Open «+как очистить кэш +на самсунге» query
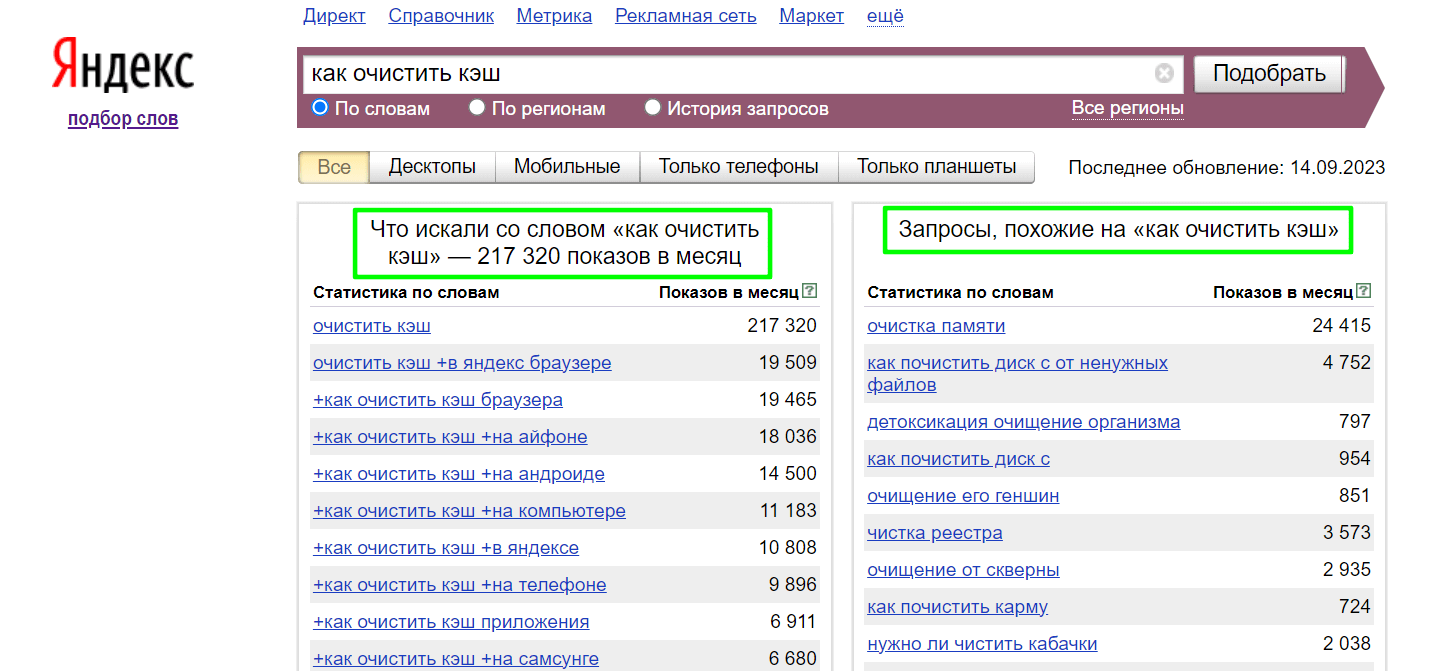This screenshot has width=1447, height=671. pos(456,659)
